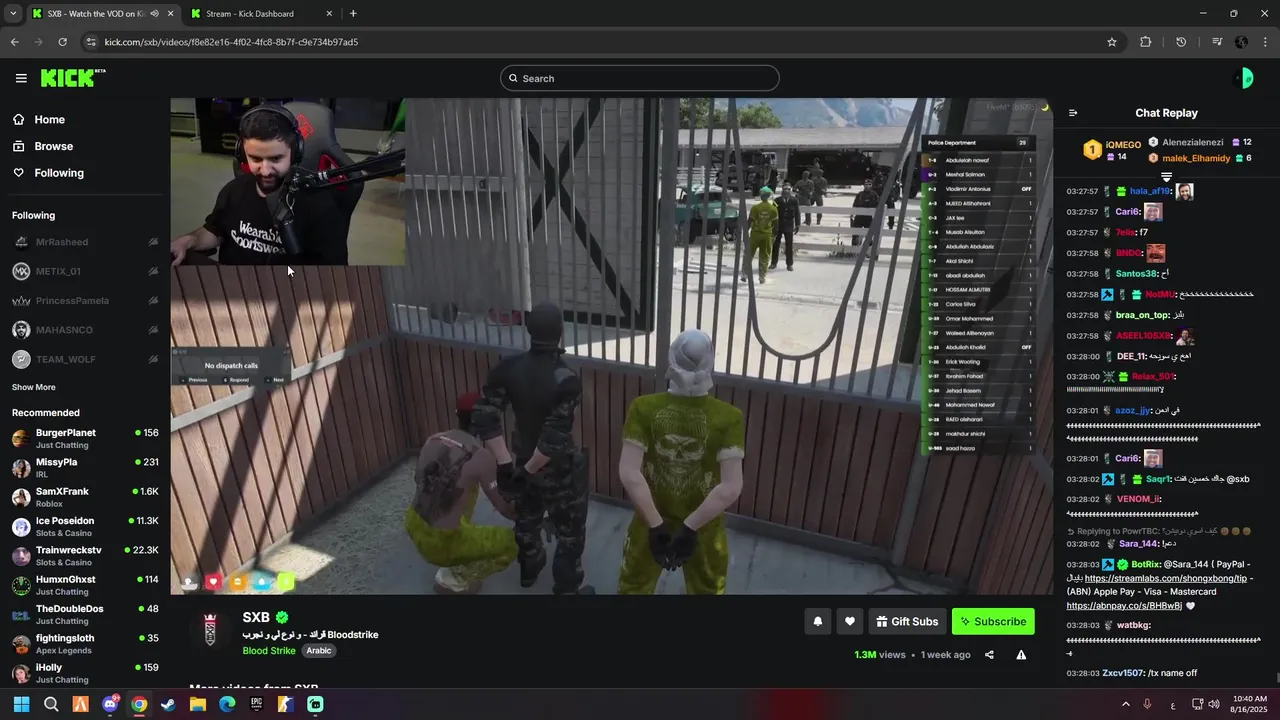
Task: Click the video player to pause
Action: point(611,346)
